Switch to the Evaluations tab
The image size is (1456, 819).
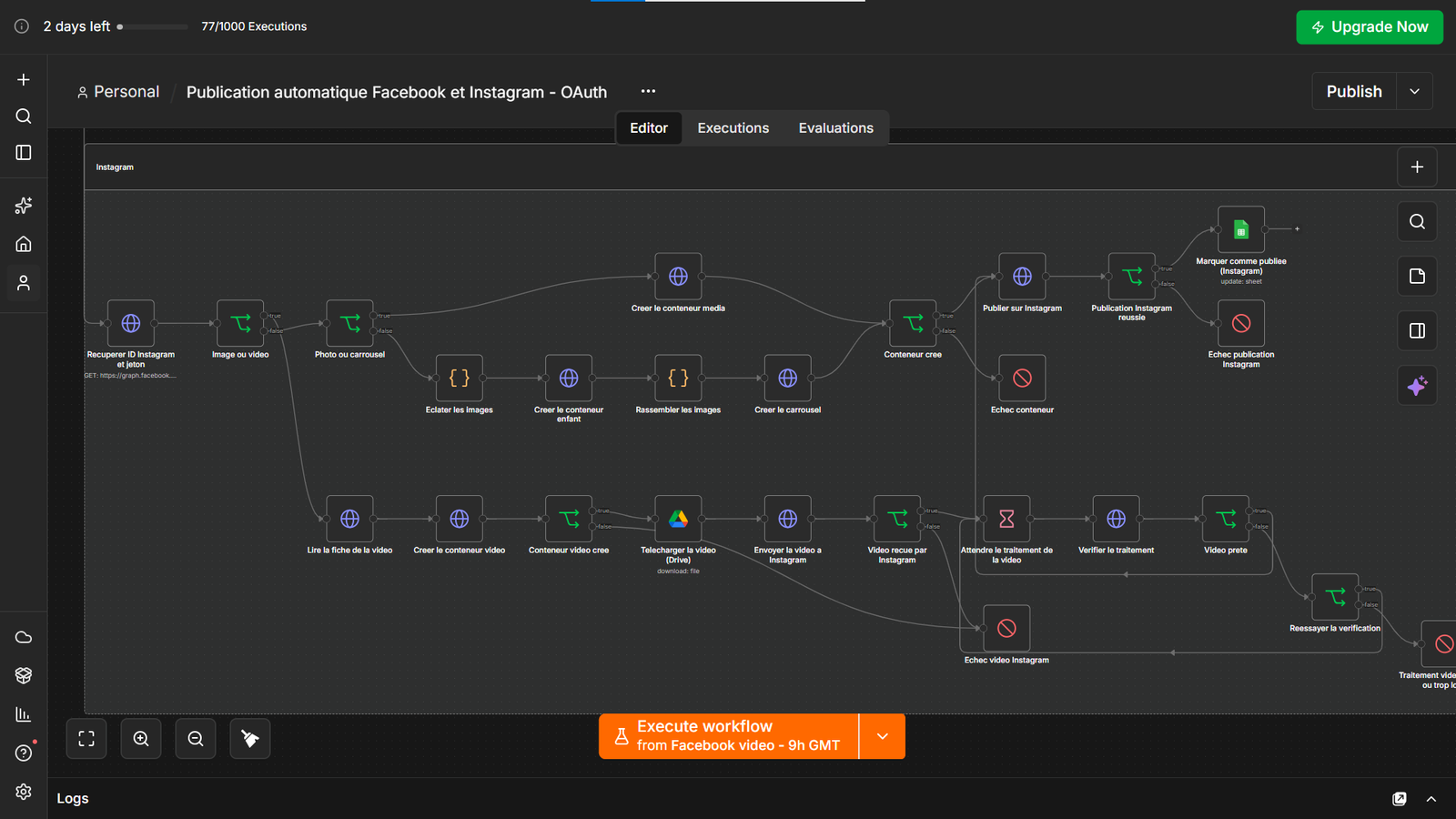click(x=836, y=128)
